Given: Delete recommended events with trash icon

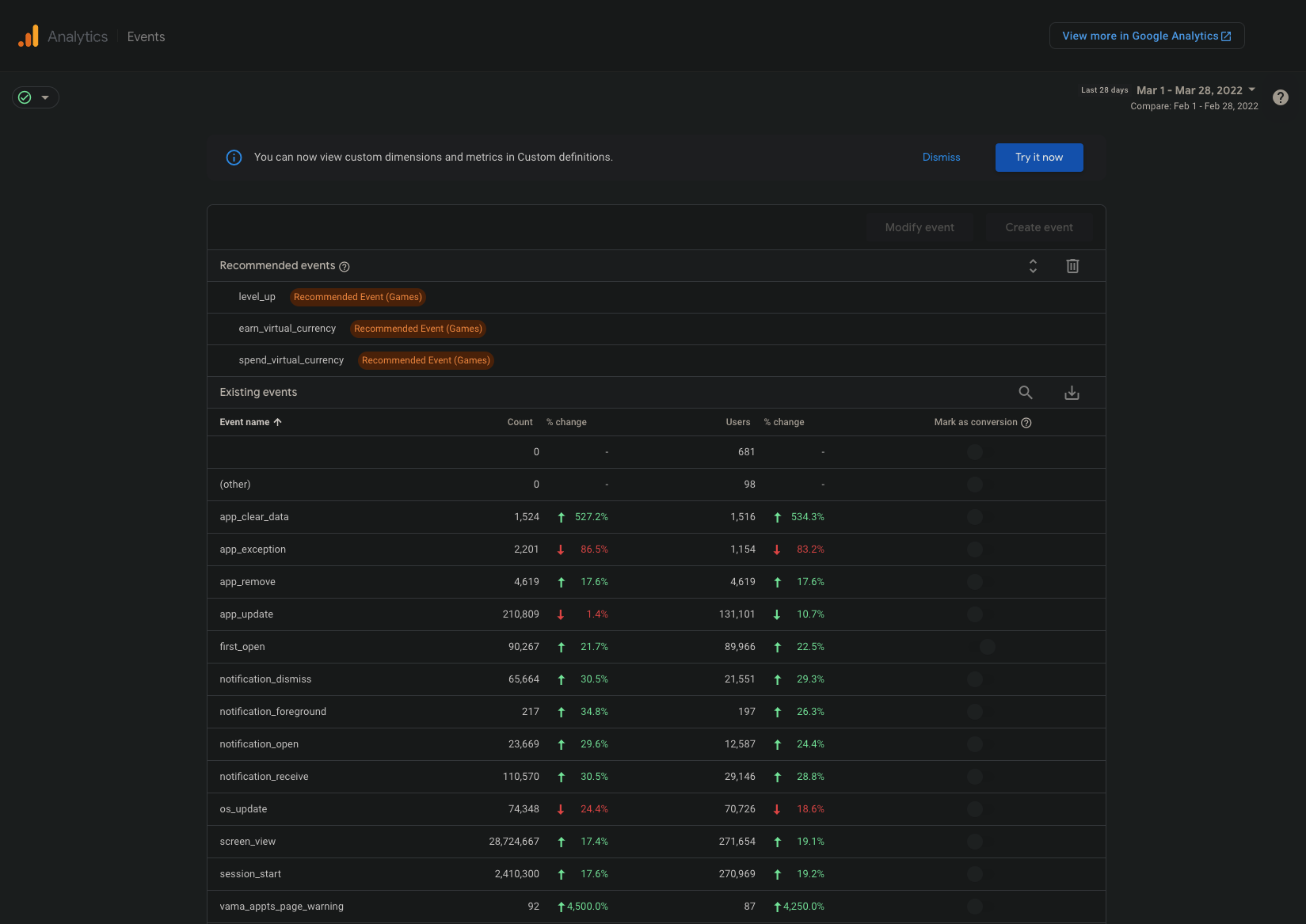Looking at the screenshot, I should coord(1072,266).
